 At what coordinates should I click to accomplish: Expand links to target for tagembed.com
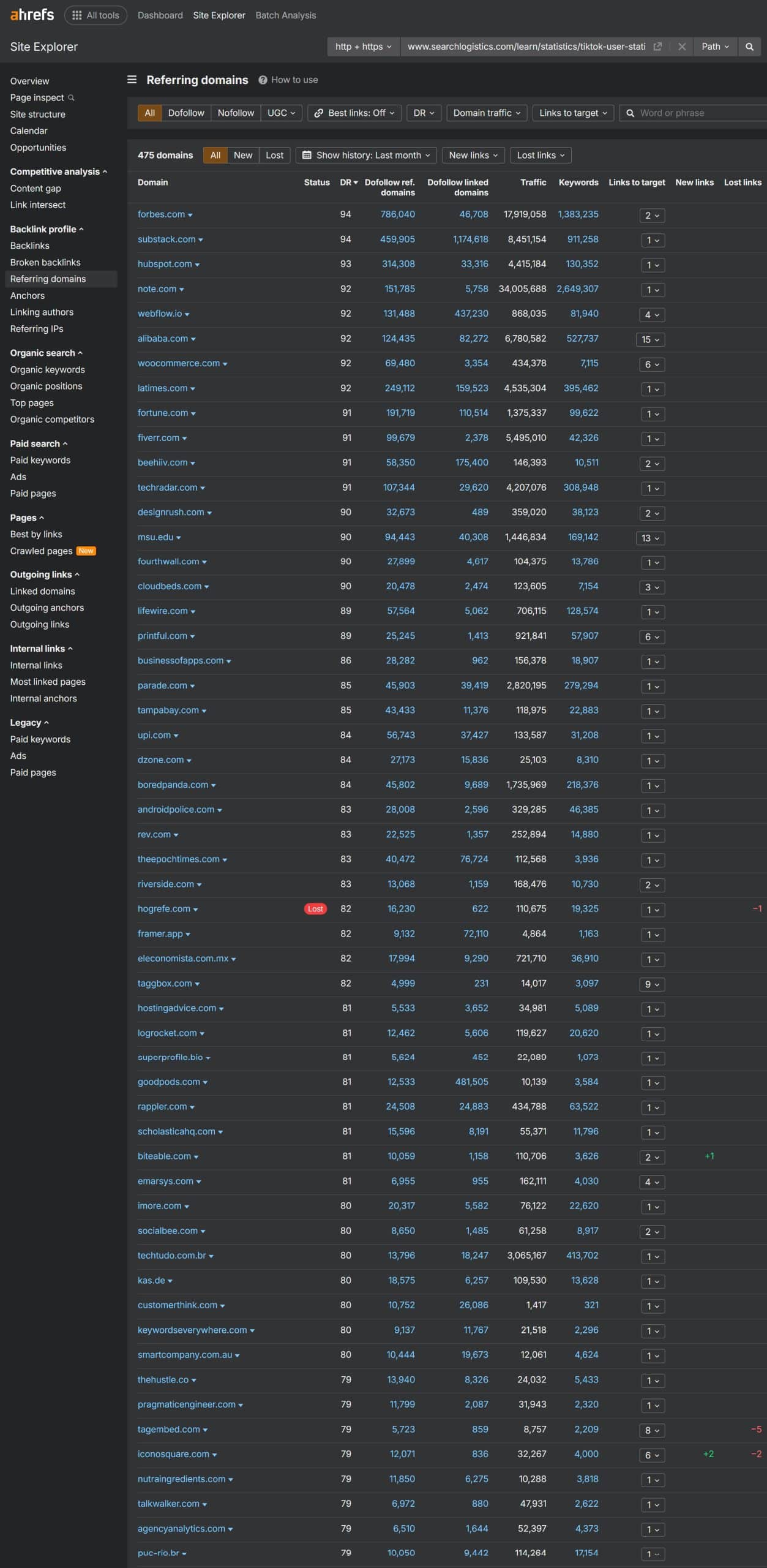(651, 1430)
